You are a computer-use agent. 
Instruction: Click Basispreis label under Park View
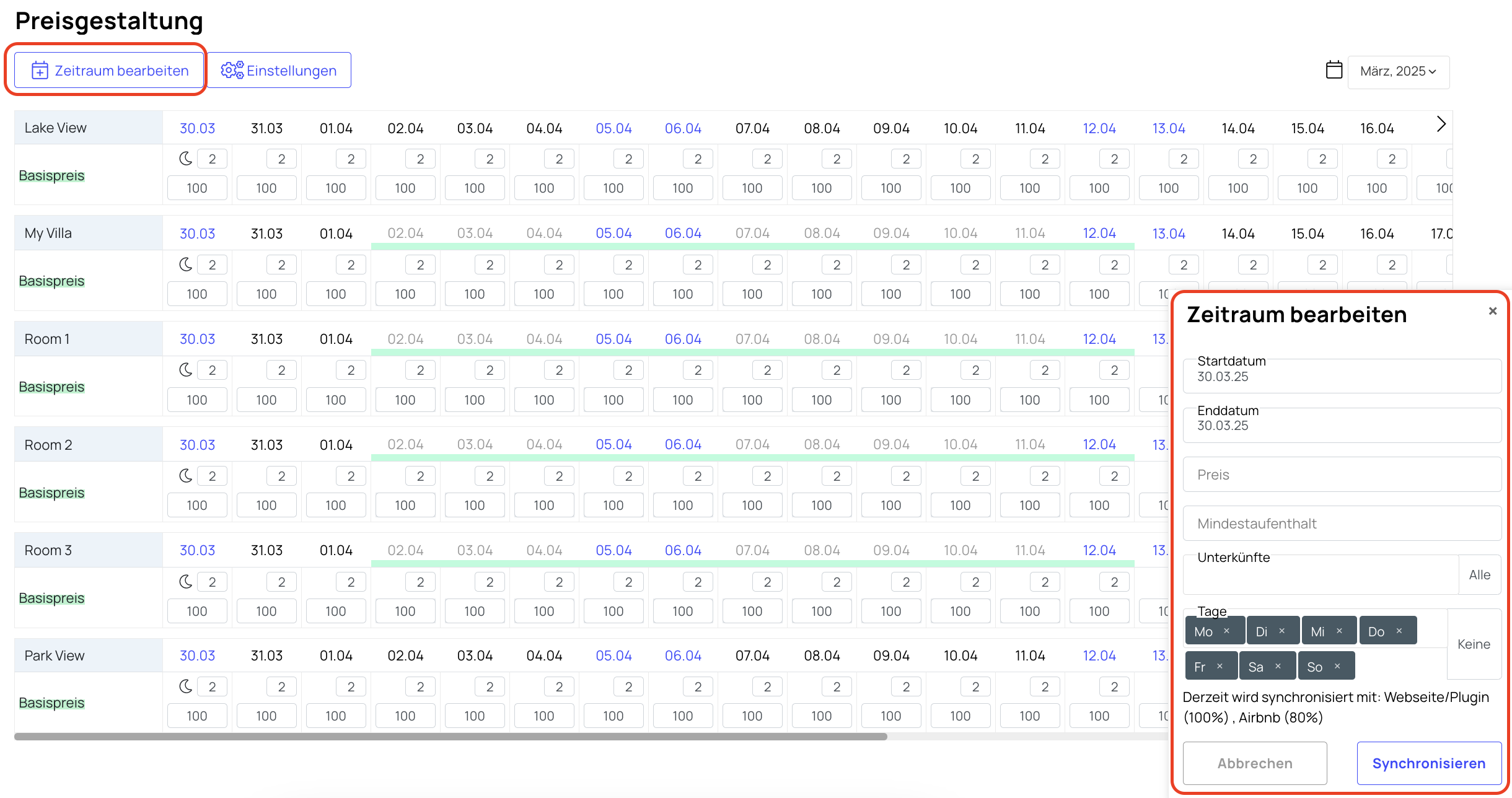51,703
